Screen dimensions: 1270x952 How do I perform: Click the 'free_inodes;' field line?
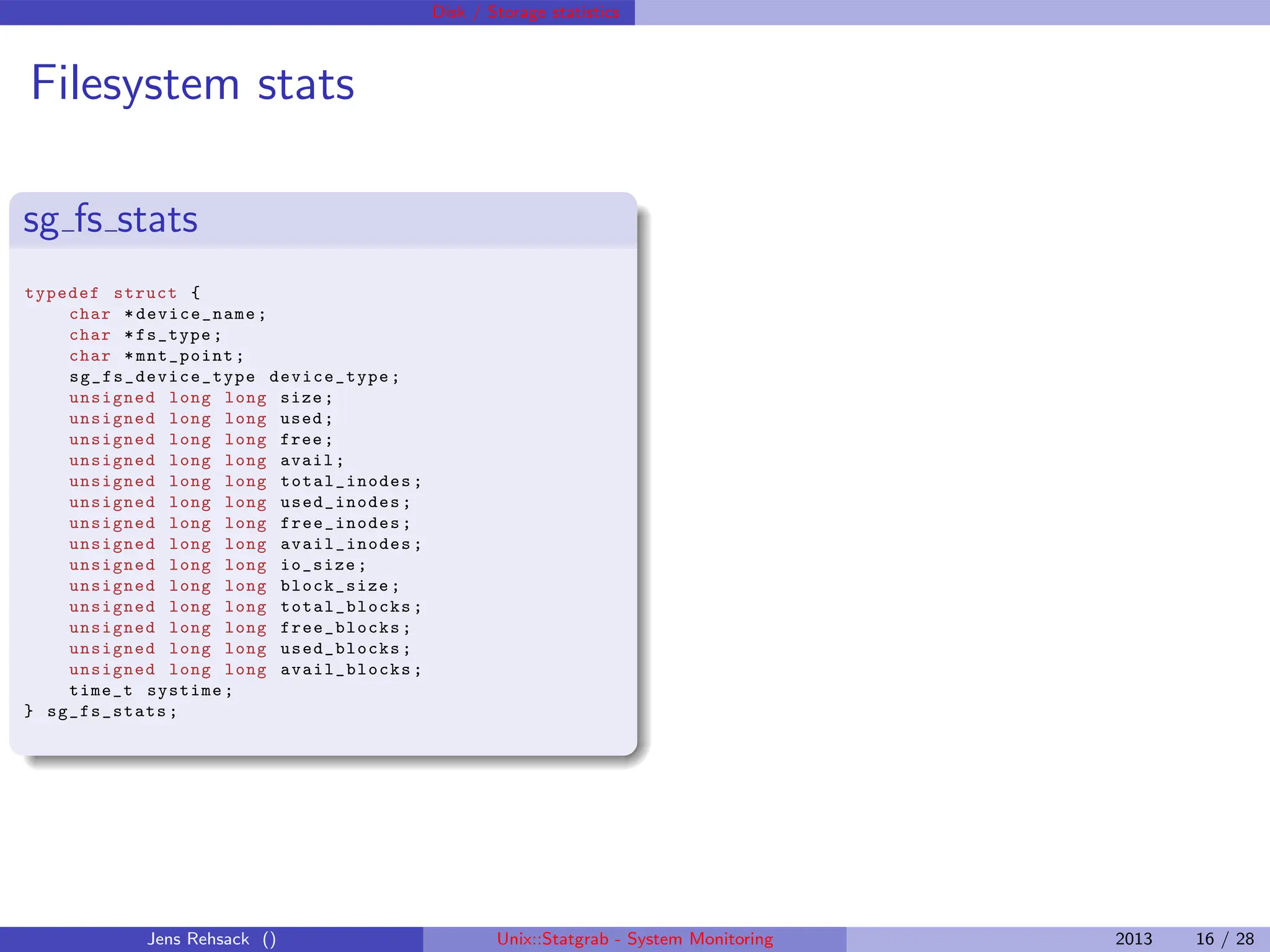tap(240, 524)
